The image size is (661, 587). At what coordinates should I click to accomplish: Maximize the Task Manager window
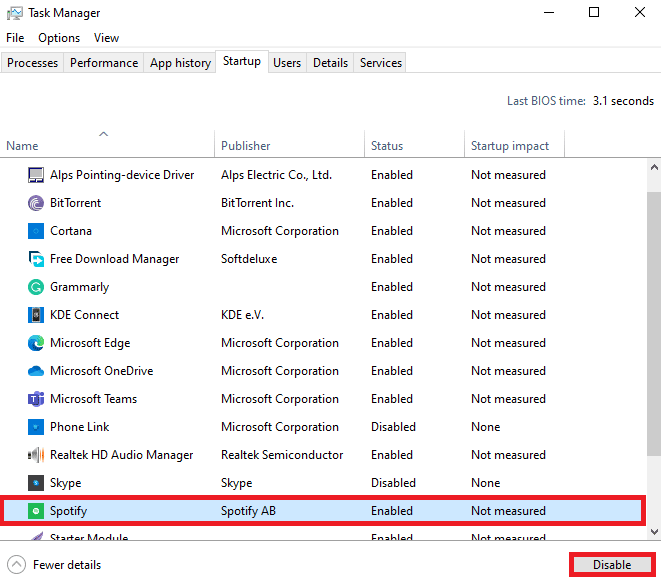pyautogui.click(x=594, y=12)
